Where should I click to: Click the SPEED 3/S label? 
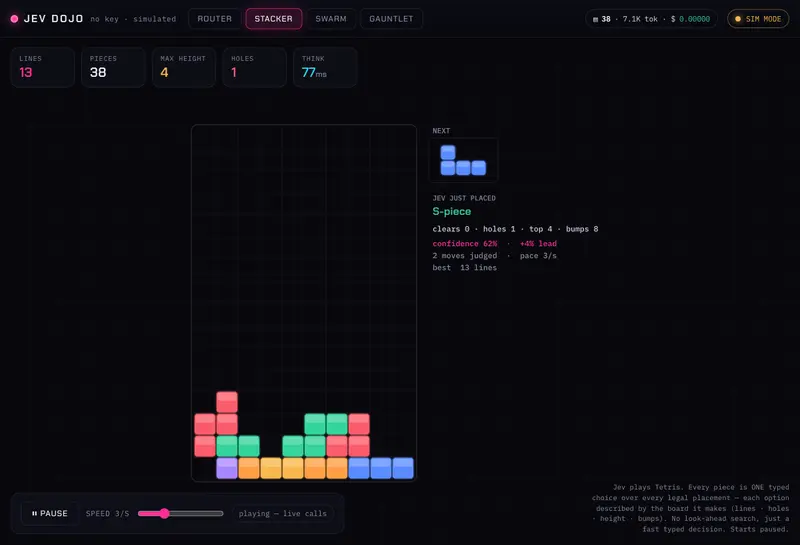point(107,513)
